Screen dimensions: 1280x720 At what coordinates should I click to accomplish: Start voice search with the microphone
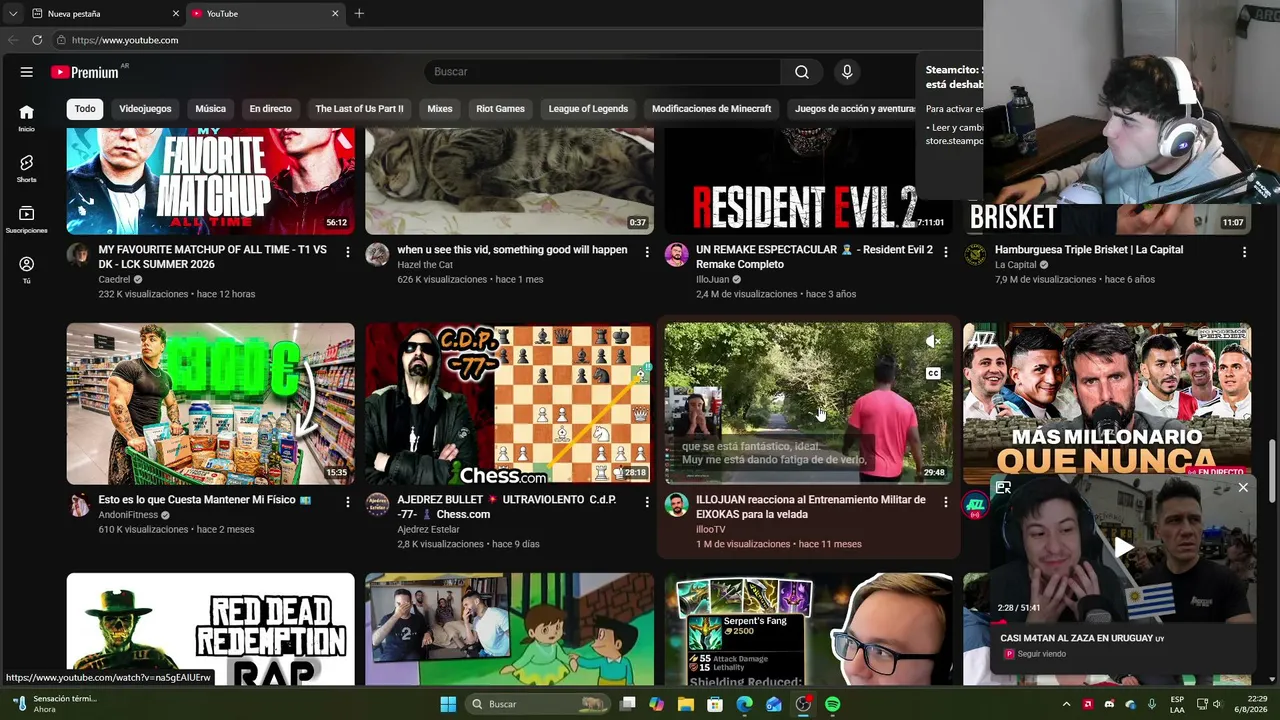pyautogui.click(x=847, y=72)
